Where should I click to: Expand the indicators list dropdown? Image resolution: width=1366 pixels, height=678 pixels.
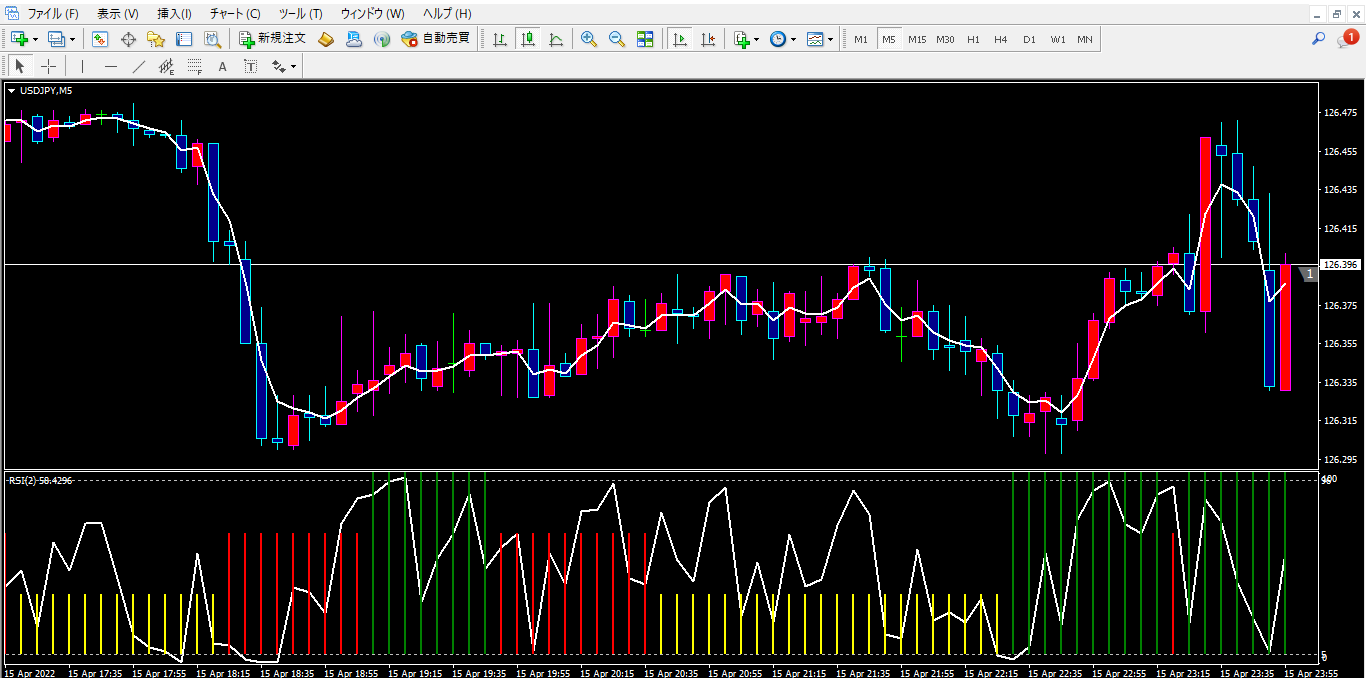[x=756, y=39]
